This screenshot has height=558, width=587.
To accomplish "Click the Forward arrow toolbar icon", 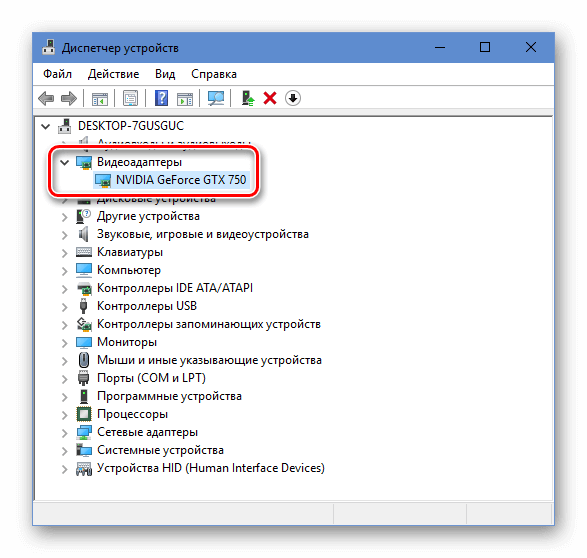I will pyautogui.click(x=69, y=99).
